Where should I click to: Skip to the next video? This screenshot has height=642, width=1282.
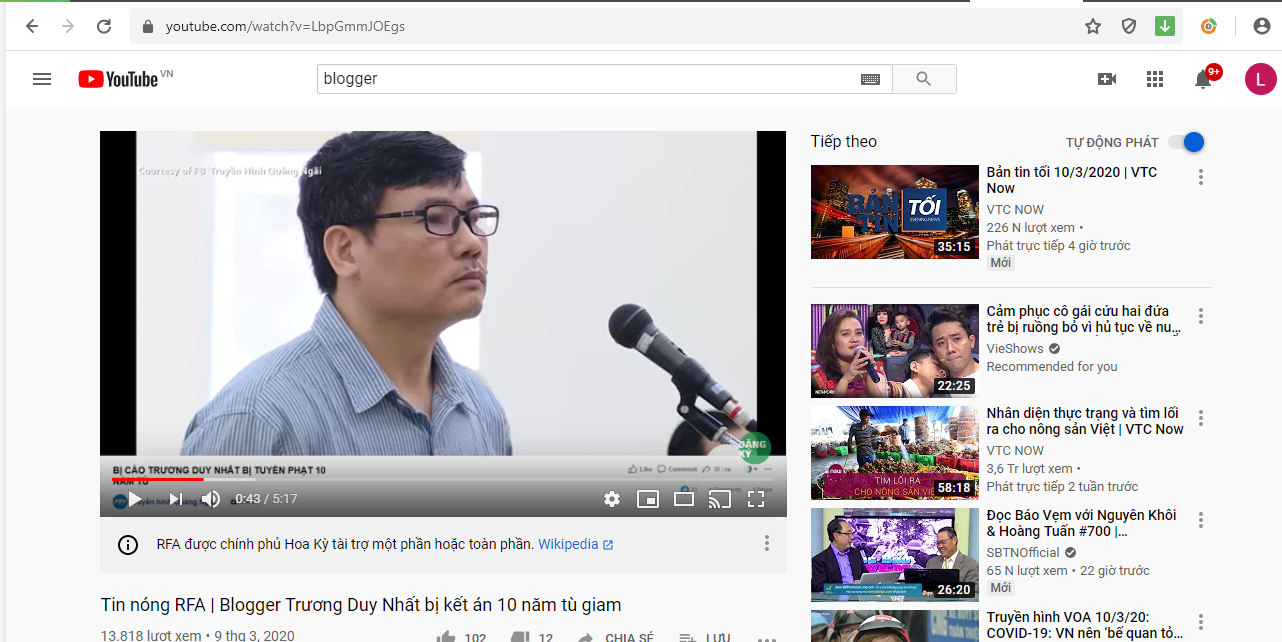175,499
